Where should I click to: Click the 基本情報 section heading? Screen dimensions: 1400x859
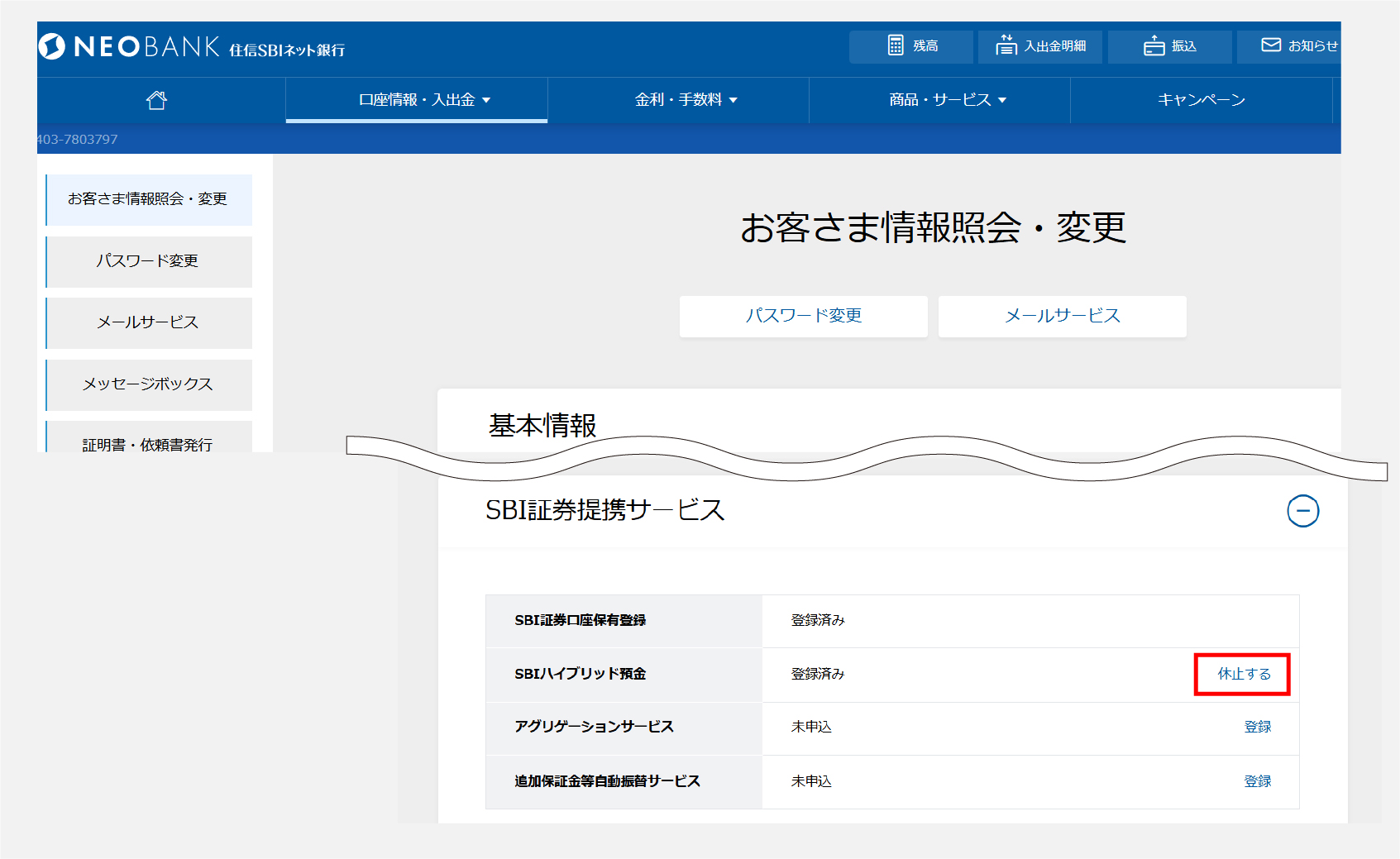tap(542, 426)
